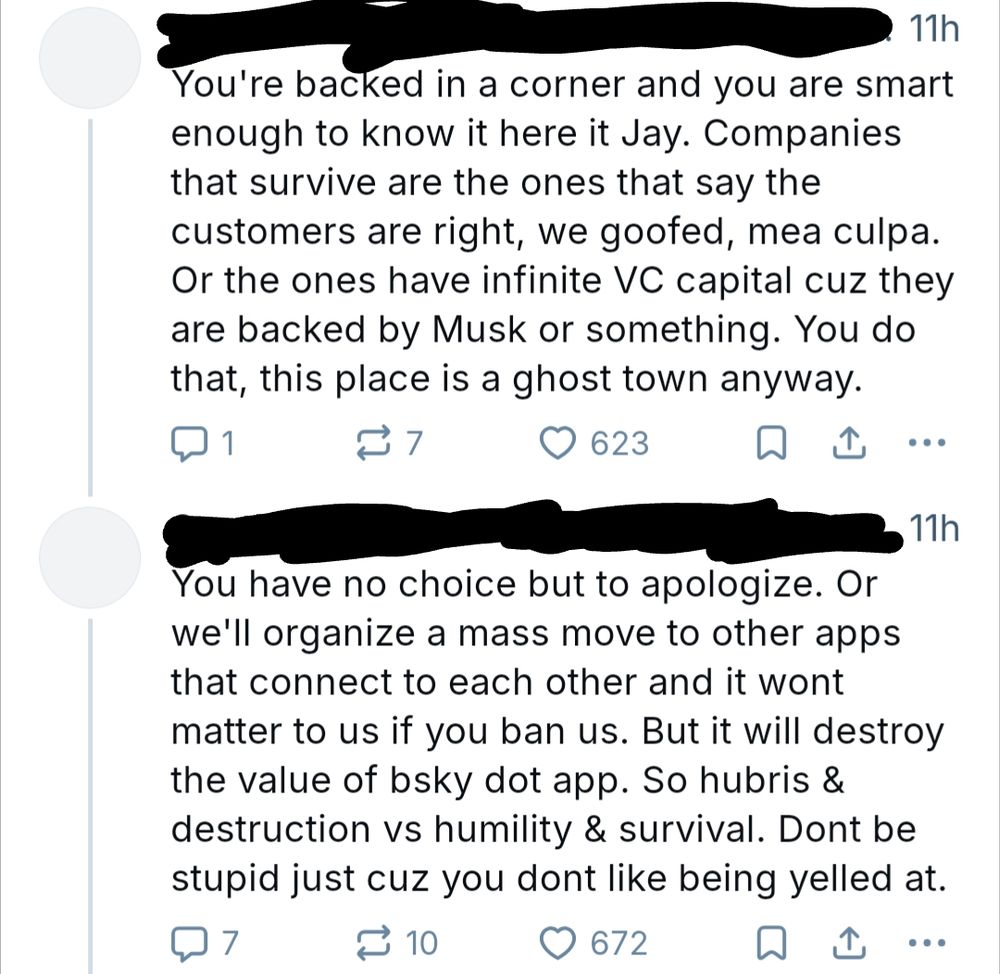
Task: Reply to the "backed in a corner" post
Action: 188,442
